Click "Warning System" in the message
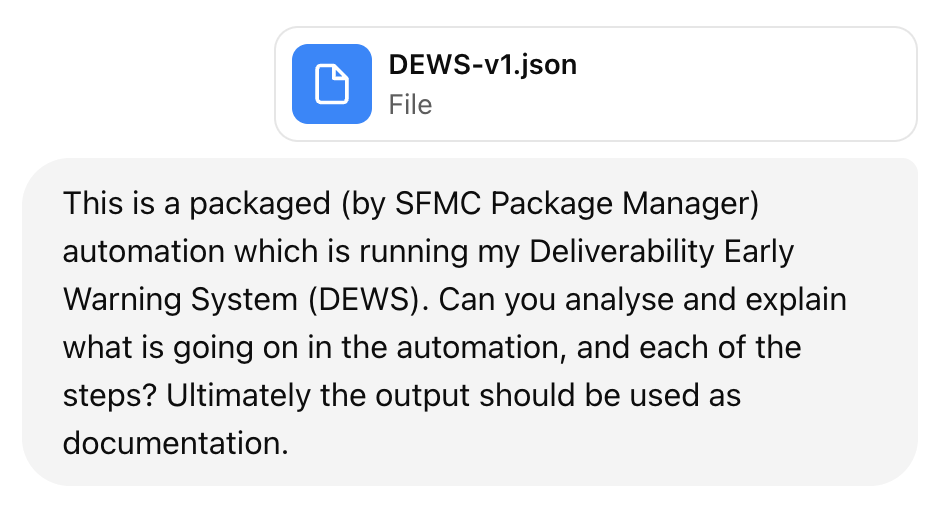The height and width of the screenshot is (508, 930). coord(180,300)
